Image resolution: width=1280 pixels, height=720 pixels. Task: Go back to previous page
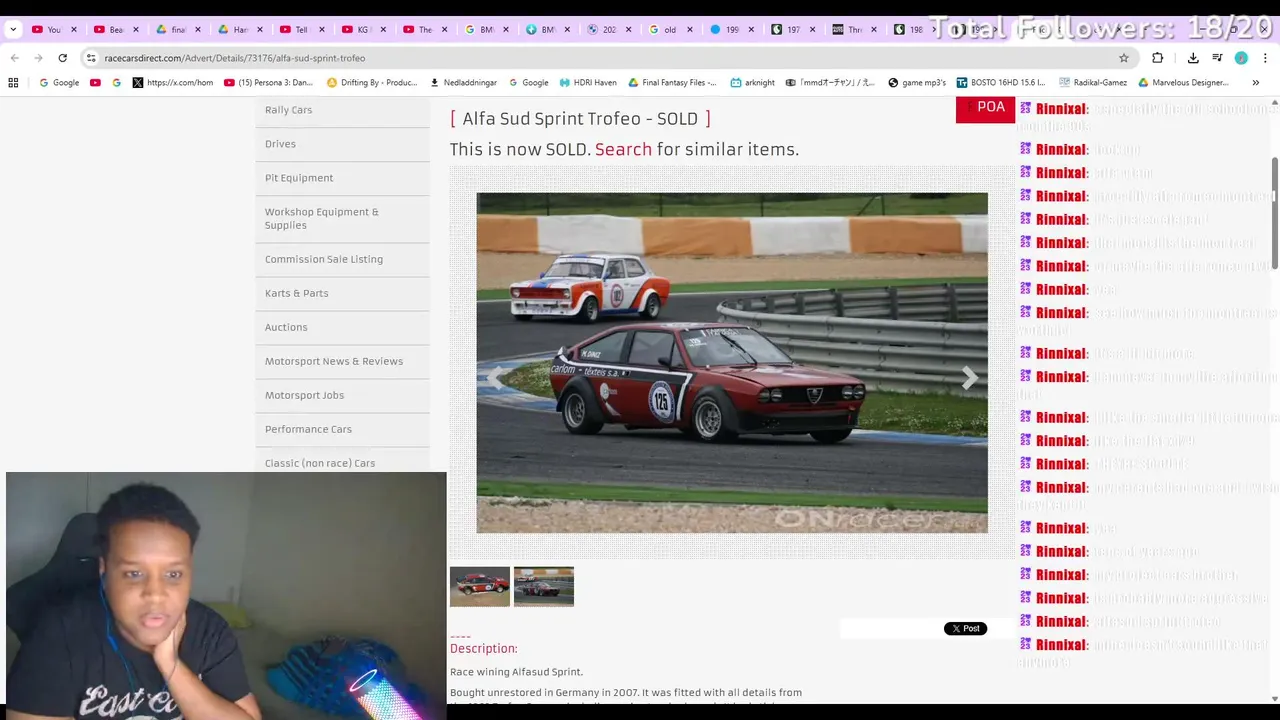pos(14,58)
